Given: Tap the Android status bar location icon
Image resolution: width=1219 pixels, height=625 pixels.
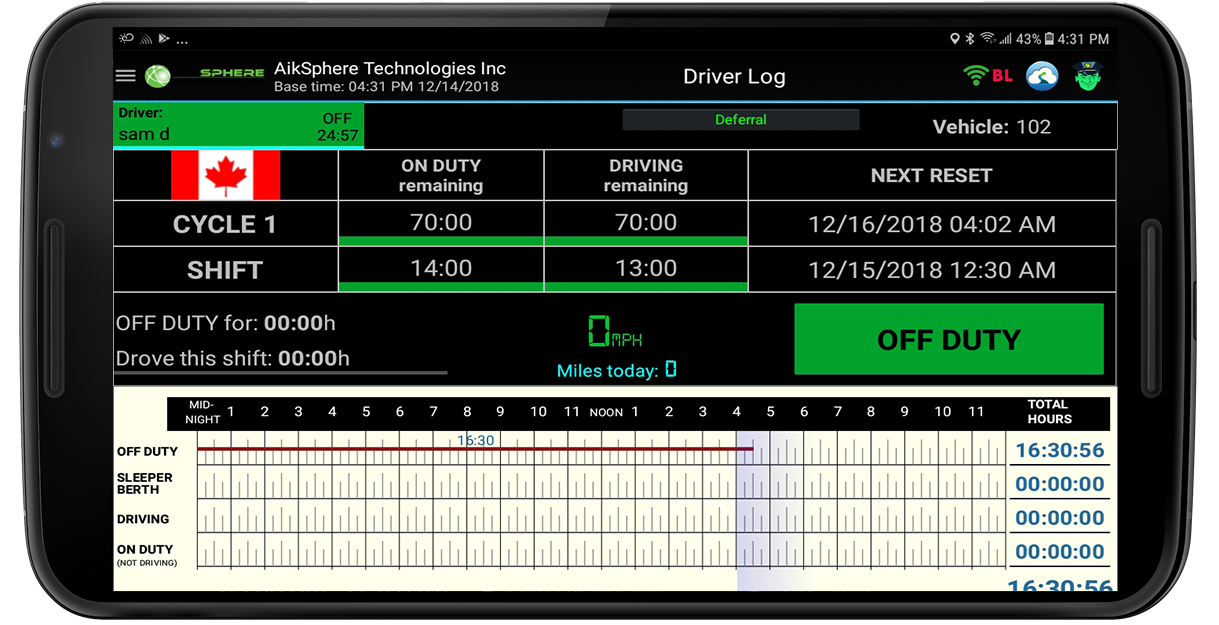Looking at the screenshot, I should tap(955, 39).
